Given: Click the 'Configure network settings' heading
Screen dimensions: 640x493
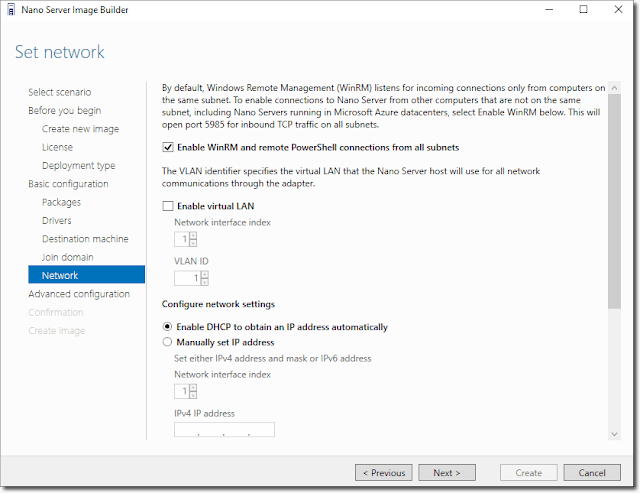Looking at the screenshot, I should 218,304.
